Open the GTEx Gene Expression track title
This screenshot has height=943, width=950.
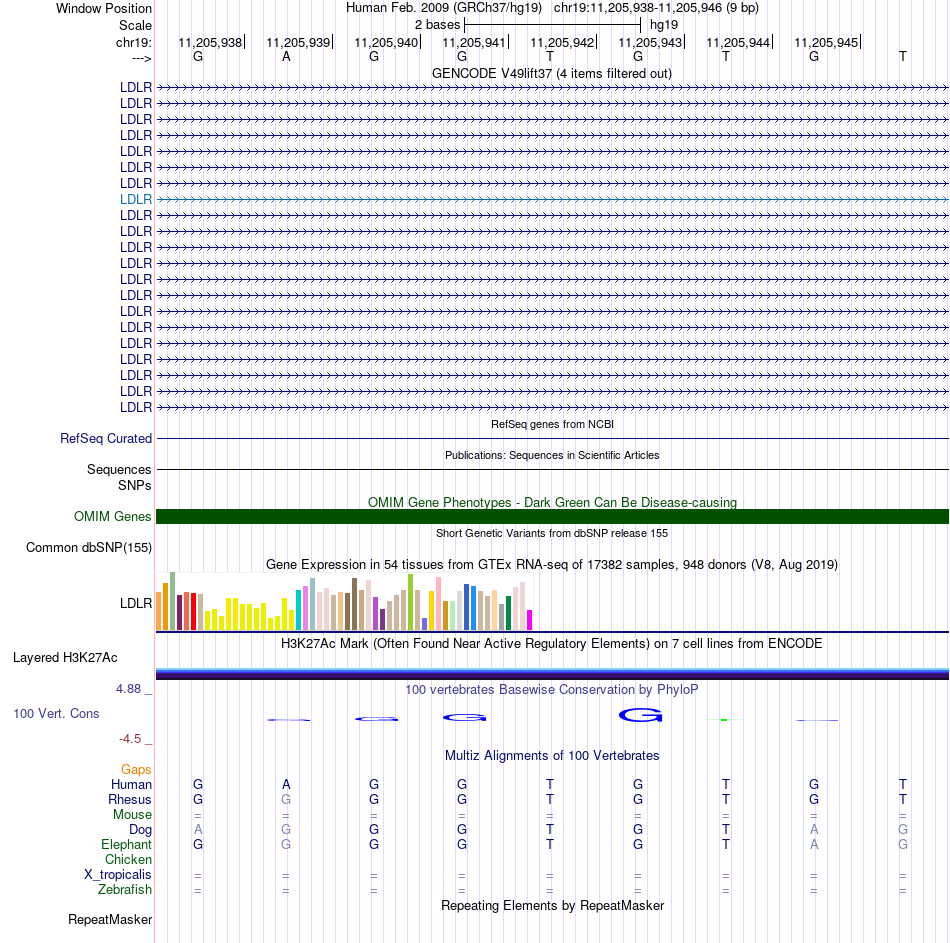552,564
